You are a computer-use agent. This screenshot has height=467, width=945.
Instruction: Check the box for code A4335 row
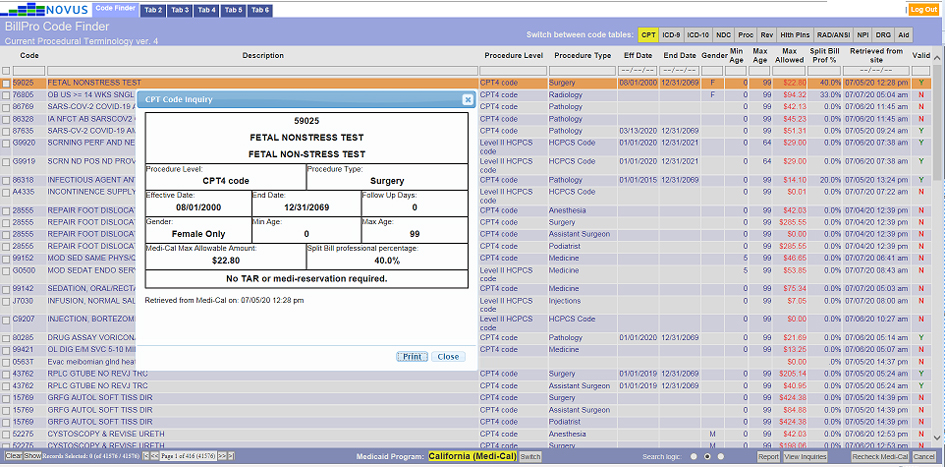pos(6,192)
